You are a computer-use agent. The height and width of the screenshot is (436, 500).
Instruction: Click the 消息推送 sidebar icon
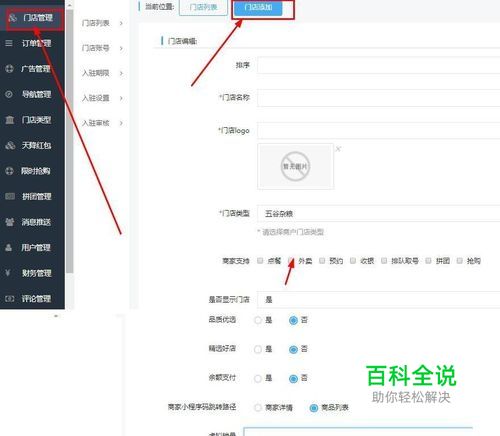coord(10,222)
